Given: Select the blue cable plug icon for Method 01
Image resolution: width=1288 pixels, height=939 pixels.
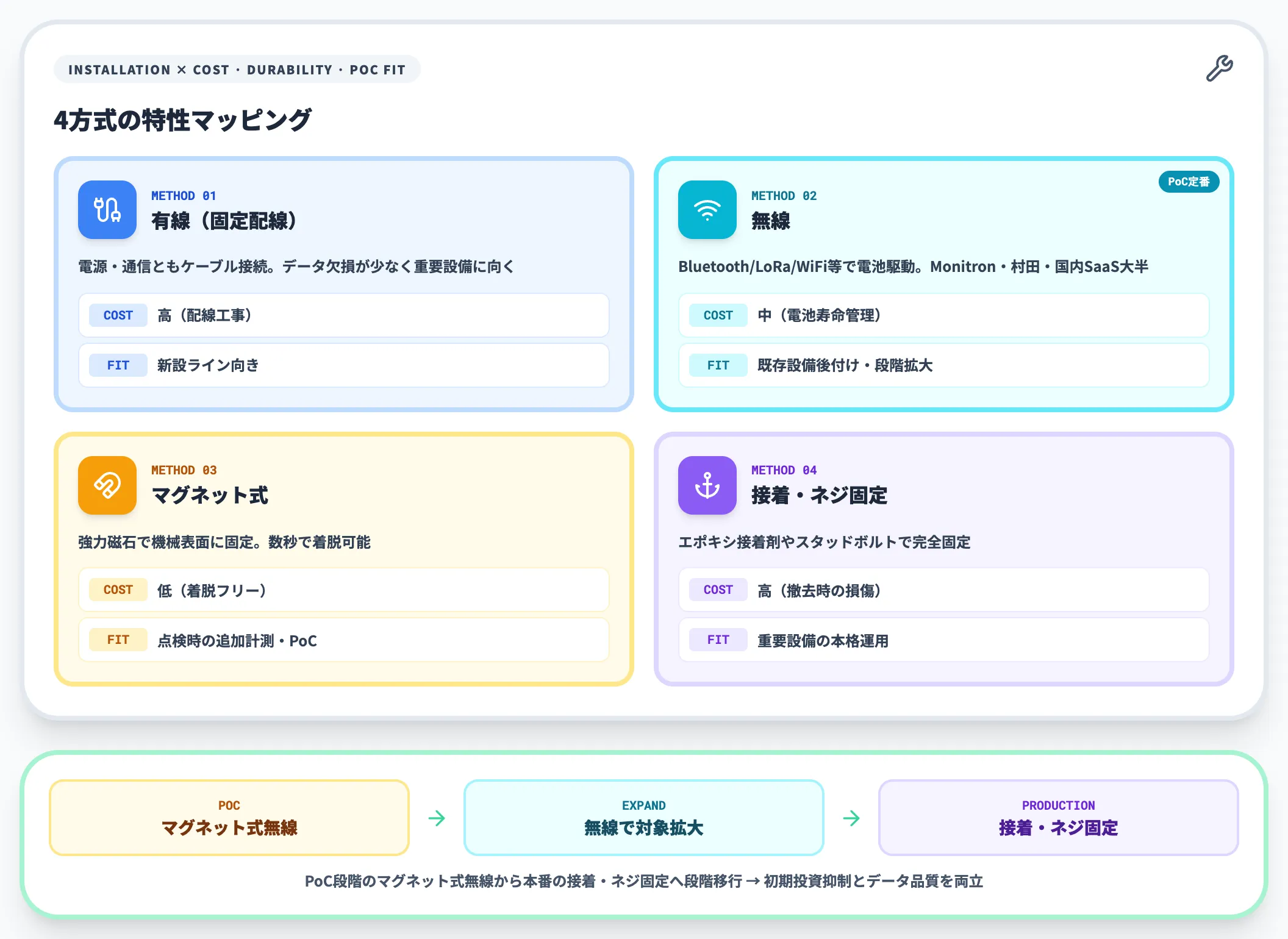Looking at the screenshot, I should (107, 210).
